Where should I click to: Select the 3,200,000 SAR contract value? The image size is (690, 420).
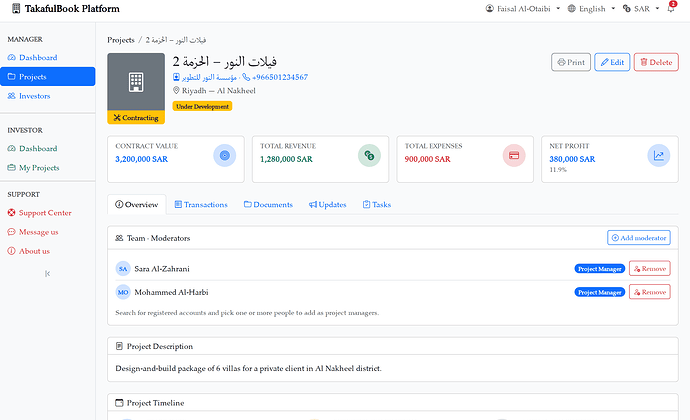pyautogui.click(x=142, y=159)
